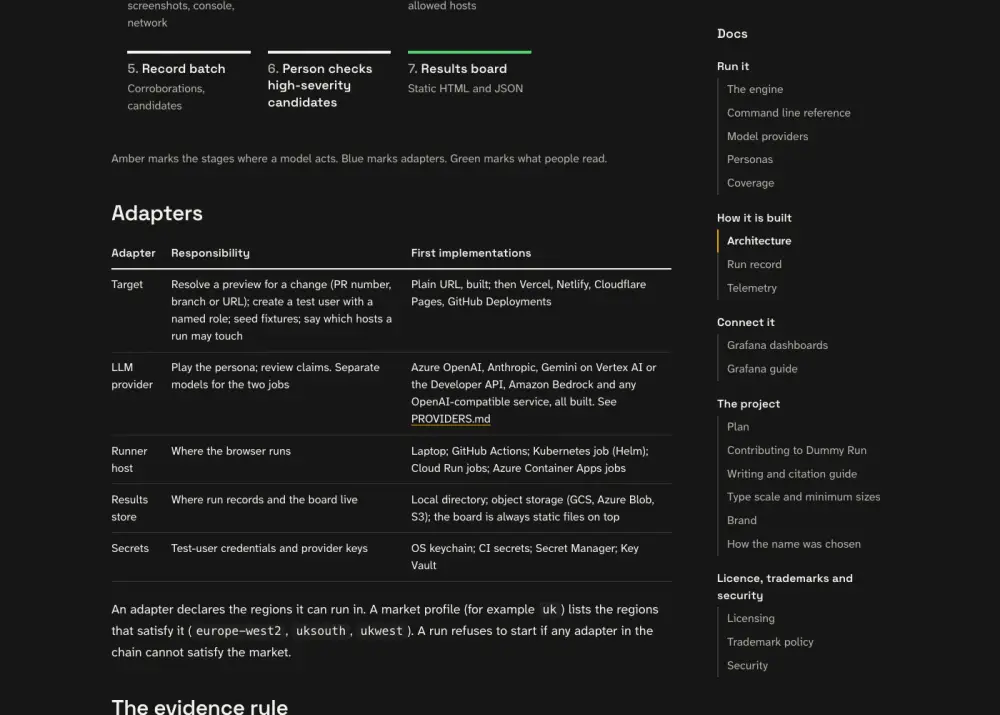Follow the PROVIDERS.md link
1000x715 pixels.
pyautogui.click(x=450, y=419)
